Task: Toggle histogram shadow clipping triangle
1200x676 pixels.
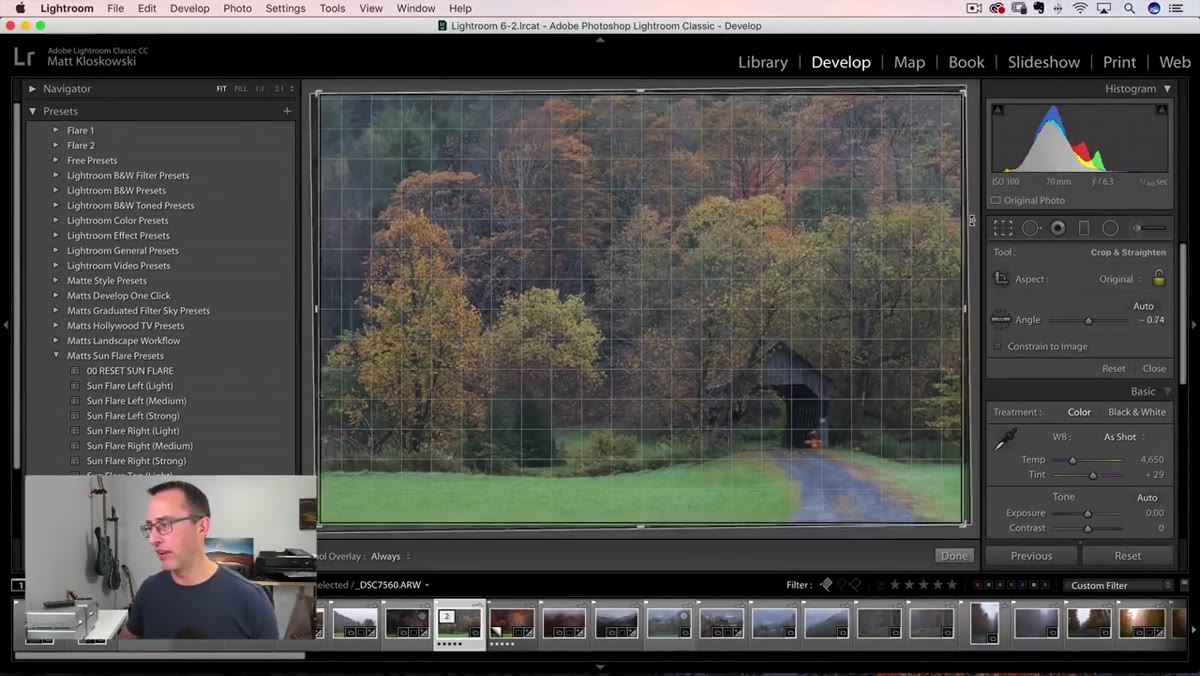Action: coord(996,108)
